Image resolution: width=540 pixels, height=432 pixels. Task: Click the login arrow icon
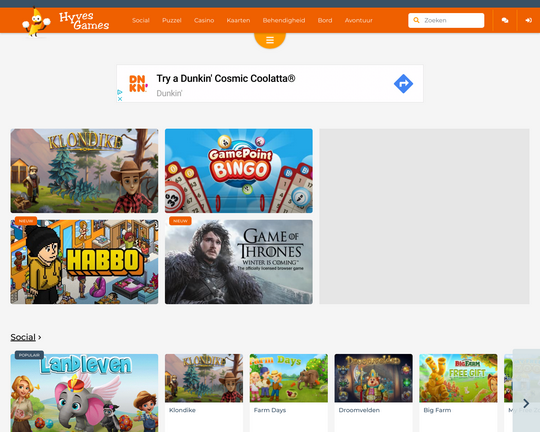coord(529,20)
